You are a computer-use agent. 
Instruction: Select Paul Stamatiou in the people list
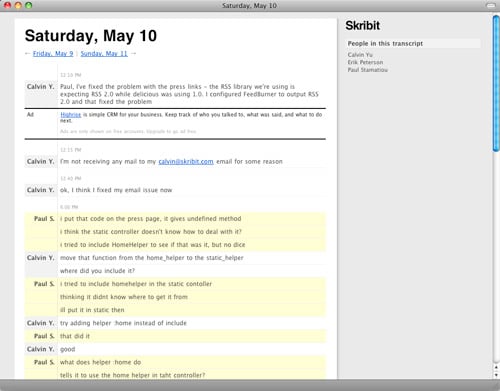[368, 70]
